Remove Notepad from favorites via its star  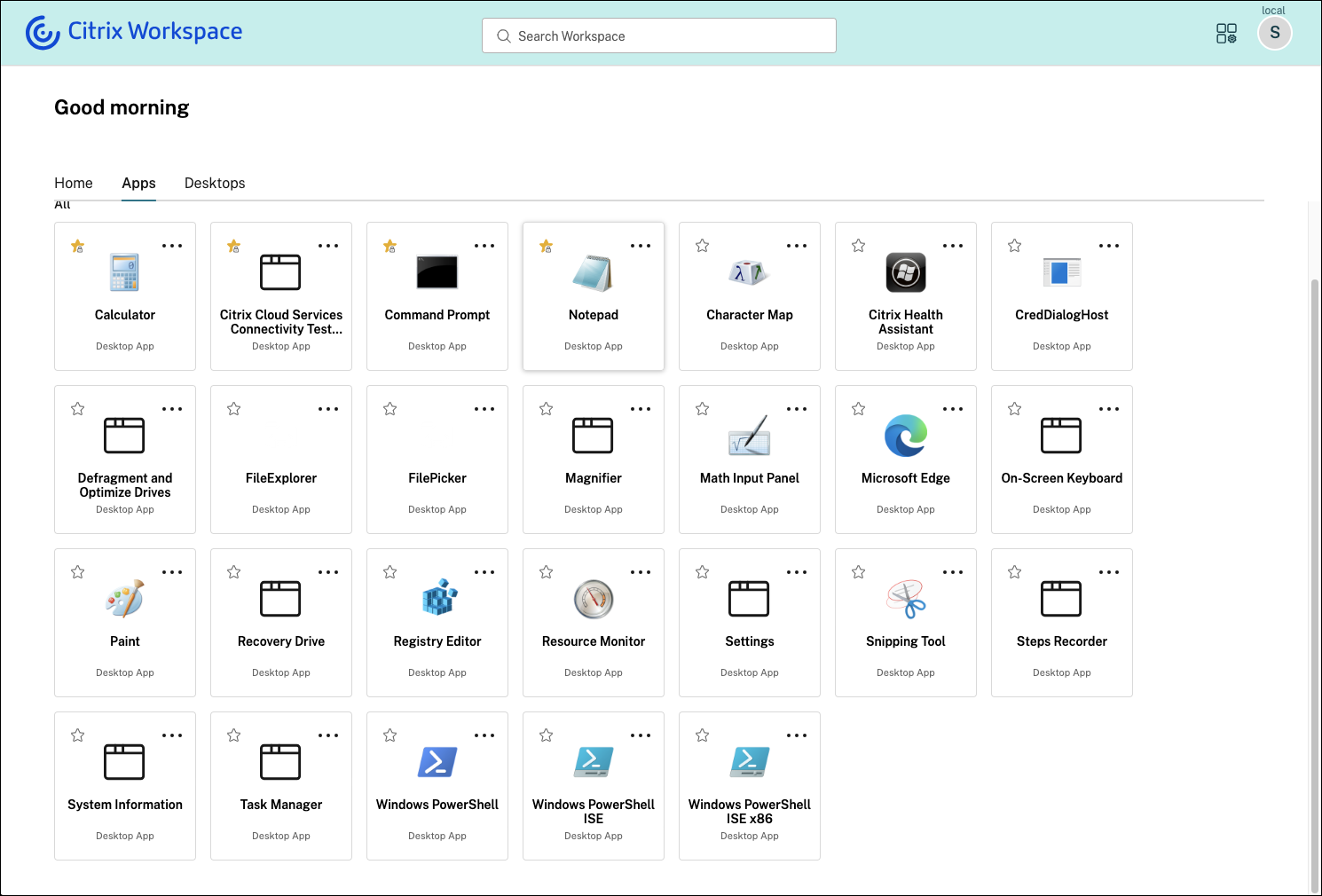547,246
